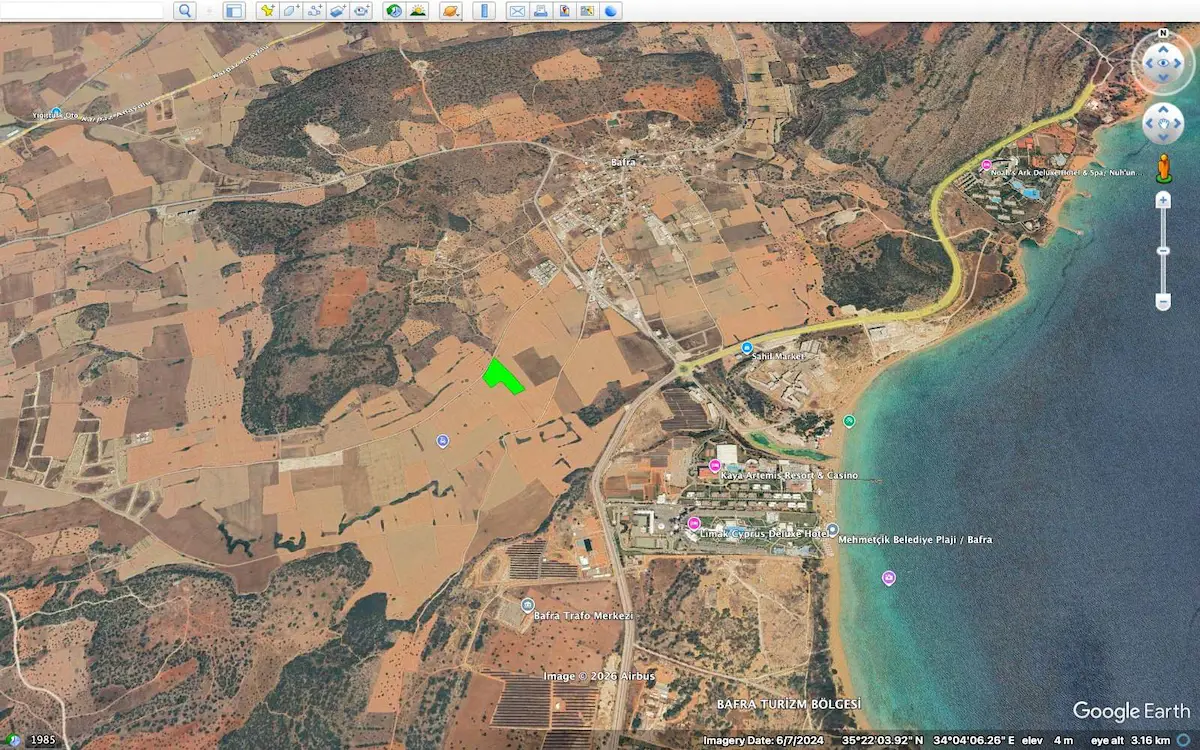The width and height of the screenshot is (1200, 750).
Task: Click the Print icon
Action: point(541,11)
